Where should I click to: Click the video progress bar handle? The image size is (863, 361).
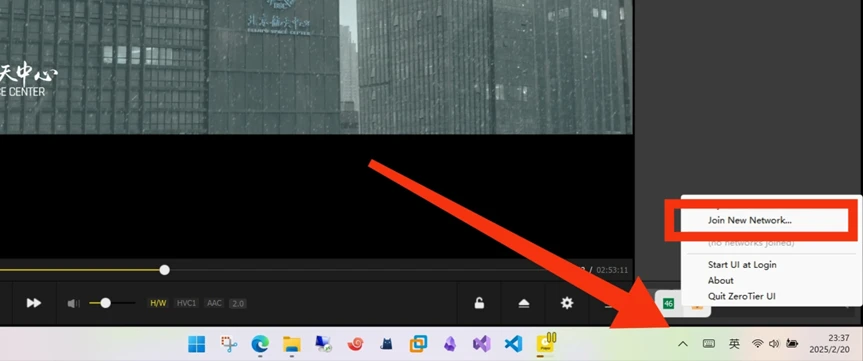165,270
